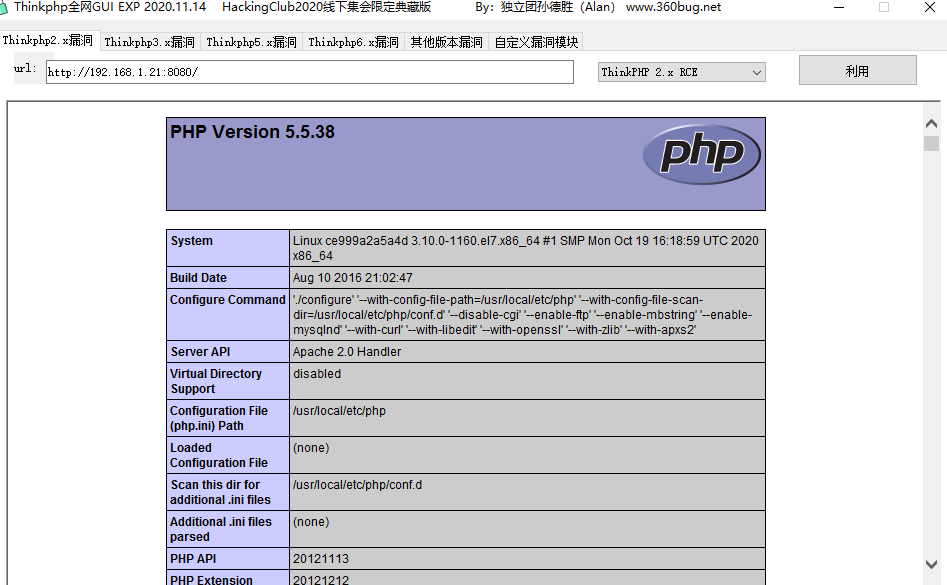
Task: Switch to the Thinkphp5.x漏洞 tab
Action: (x=252, y=42)
